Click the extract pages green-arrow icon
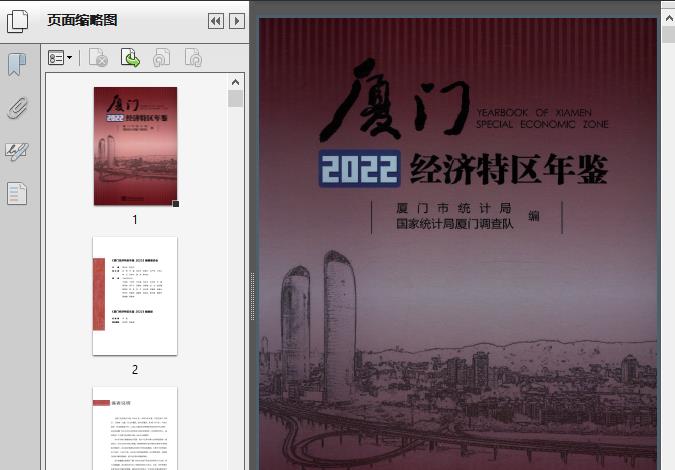Screen dimensions: 675x470 click(x=130, y=58)
